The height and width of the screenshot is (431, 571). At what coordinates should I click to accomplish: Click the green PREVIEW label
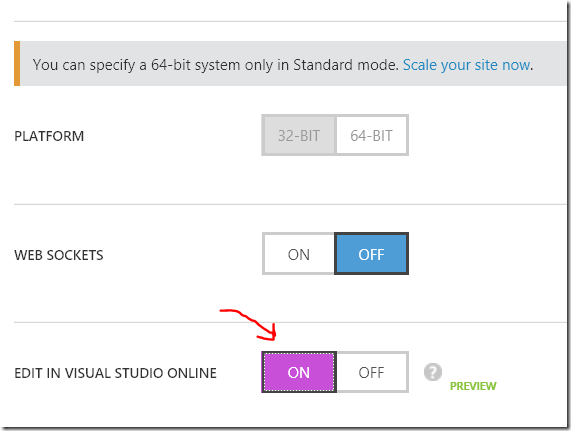pos(473,386)
